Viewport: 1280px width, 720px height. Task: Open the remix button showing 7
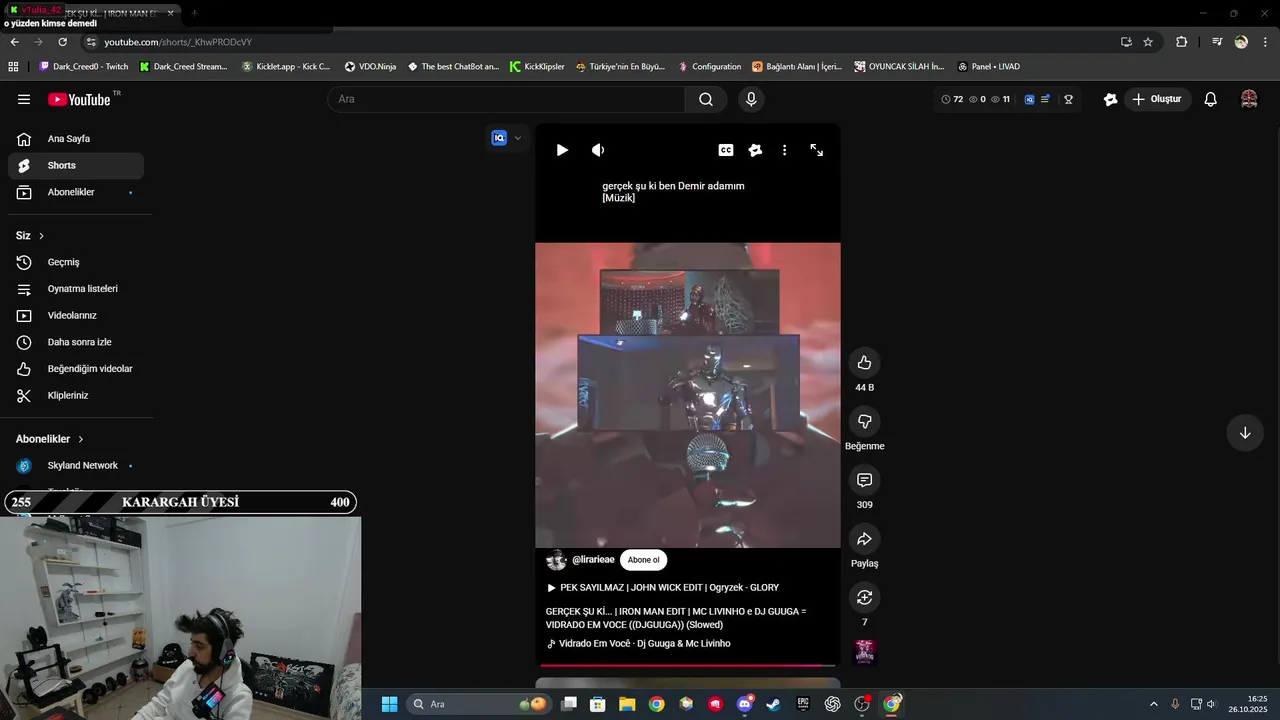pyautogui.click(x=865, y=597)
